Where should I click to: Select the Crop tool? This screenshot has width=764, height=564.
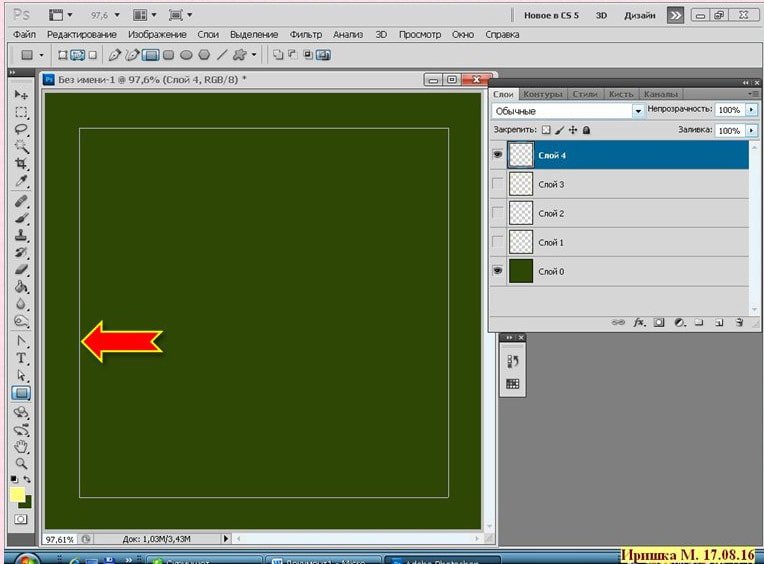point(21,164)
